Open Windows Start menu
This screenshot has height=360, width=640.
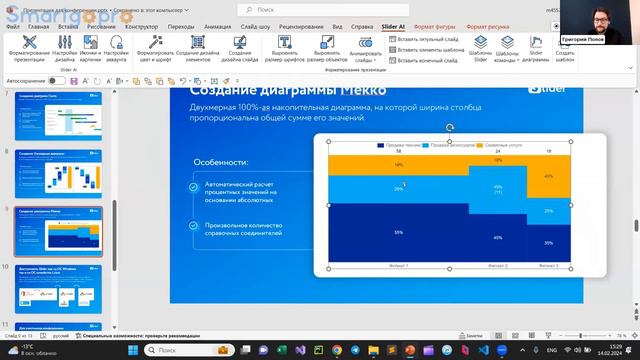(x=133, y=350)
